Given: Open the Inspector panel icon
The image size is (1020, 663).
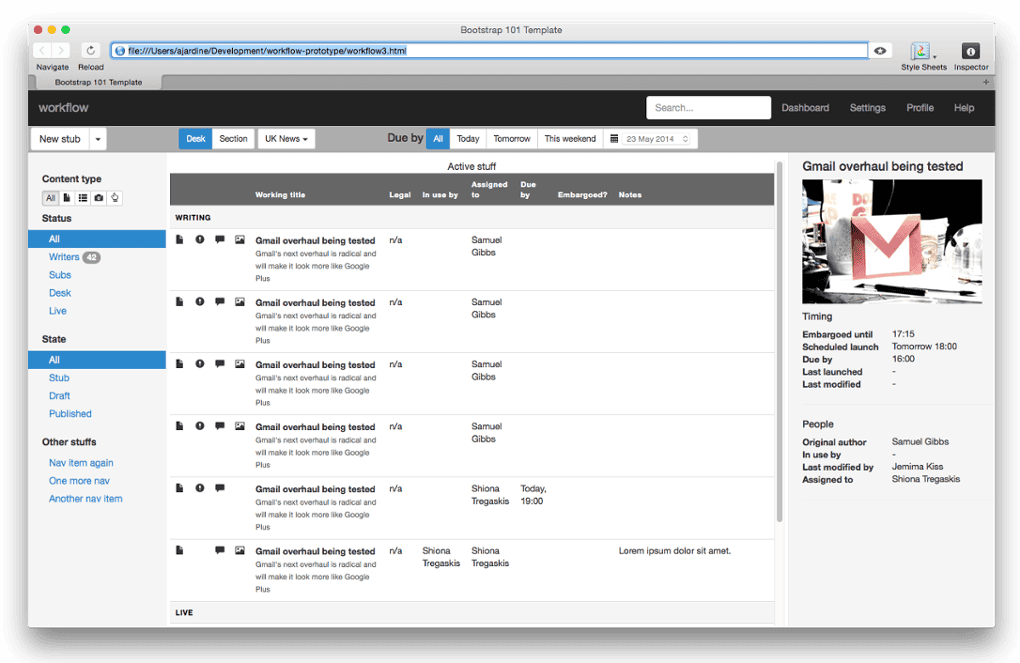Looking at the screenshot, I should tap(970, 51).
